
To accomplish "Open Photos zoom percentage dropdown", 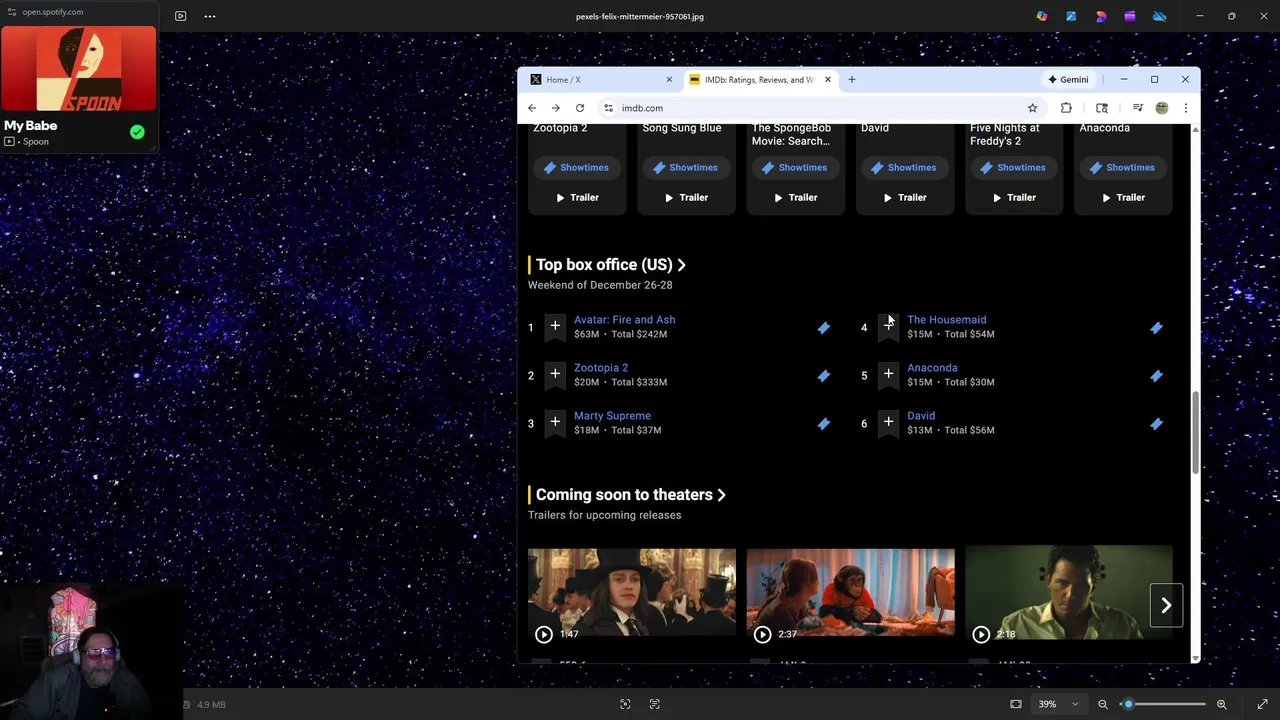I will click(1058, 704).
